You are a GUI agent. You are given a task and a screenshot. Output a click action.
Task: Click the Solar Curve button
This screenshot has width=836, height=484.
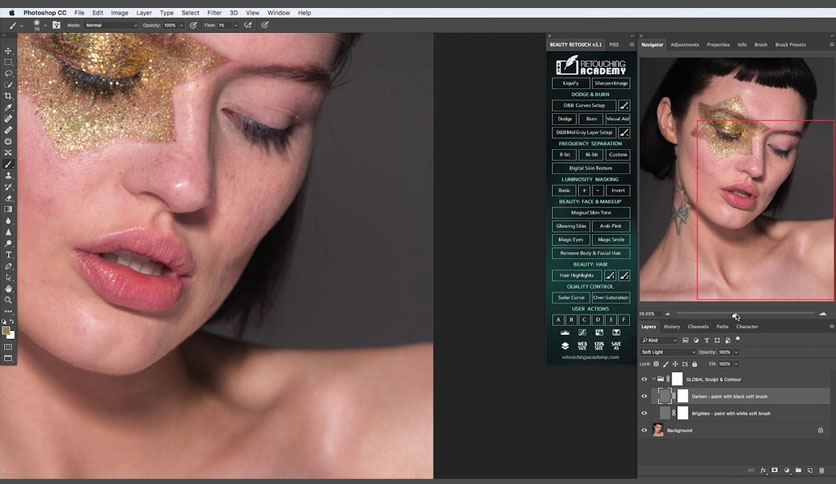click(571, 297)
